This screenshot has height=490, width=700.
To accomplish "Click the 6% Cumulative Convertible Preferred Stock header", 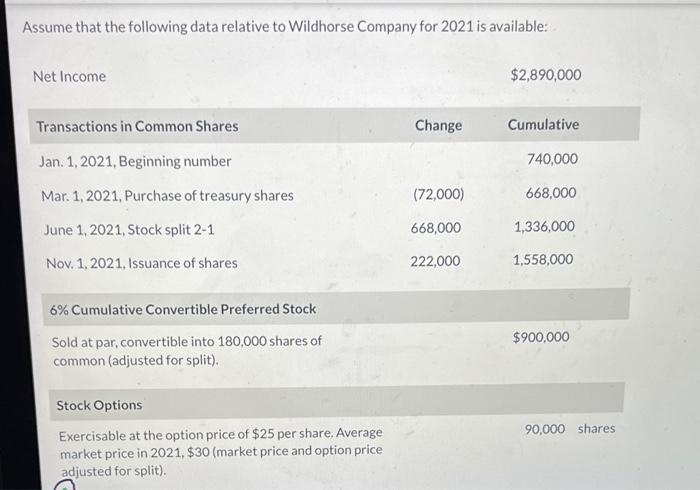I will (x=183, y=309).
